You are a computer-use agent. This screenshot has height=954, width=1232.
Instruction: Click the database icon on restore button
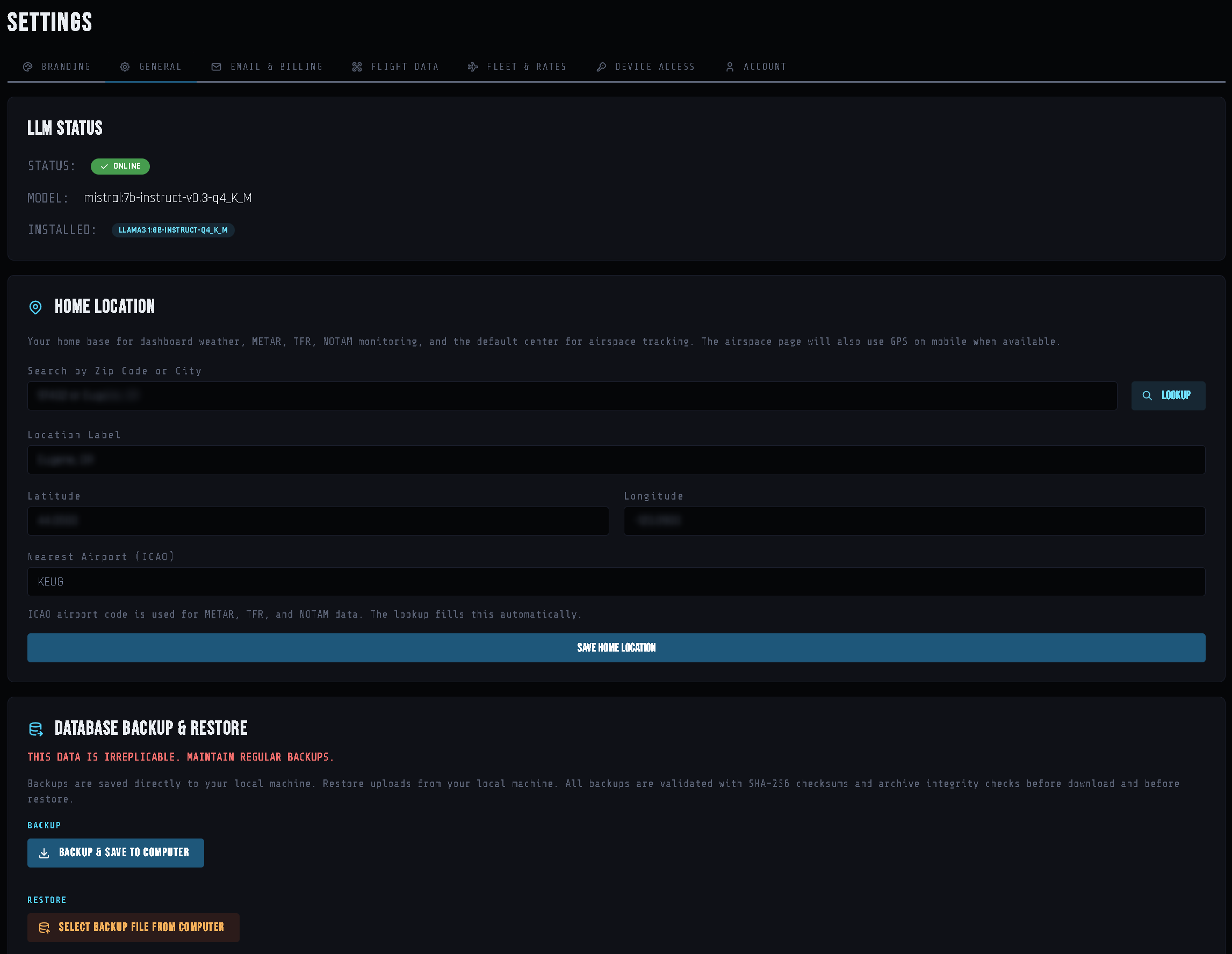click(x=44, y=928)
